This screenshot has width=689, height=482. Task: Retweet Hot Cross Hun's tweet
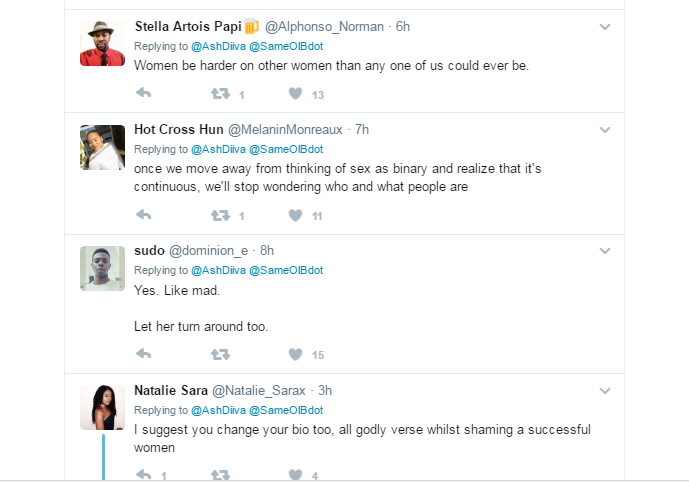(x=221, y=215)
